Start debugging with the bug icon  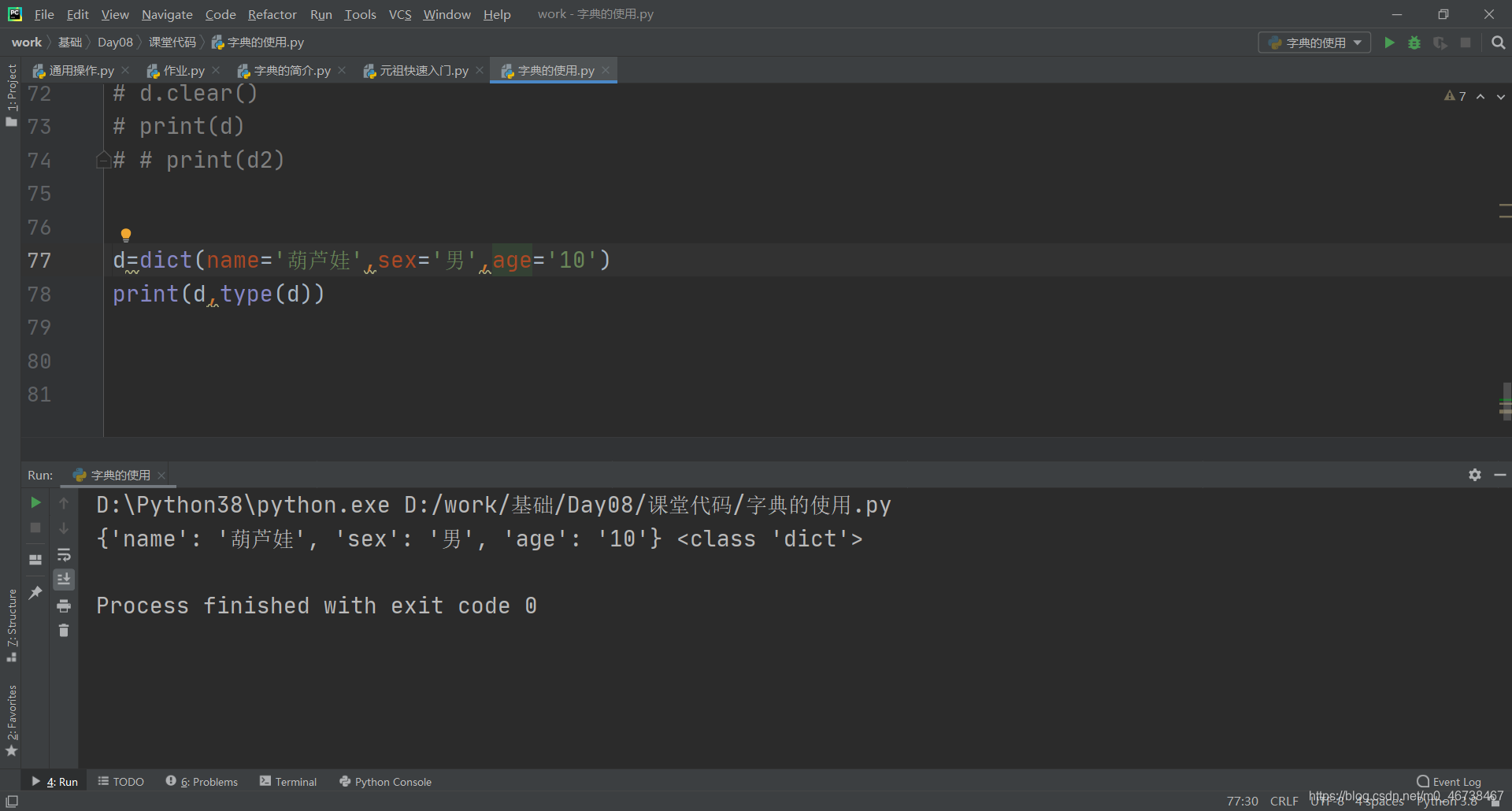pos(1414,43)
